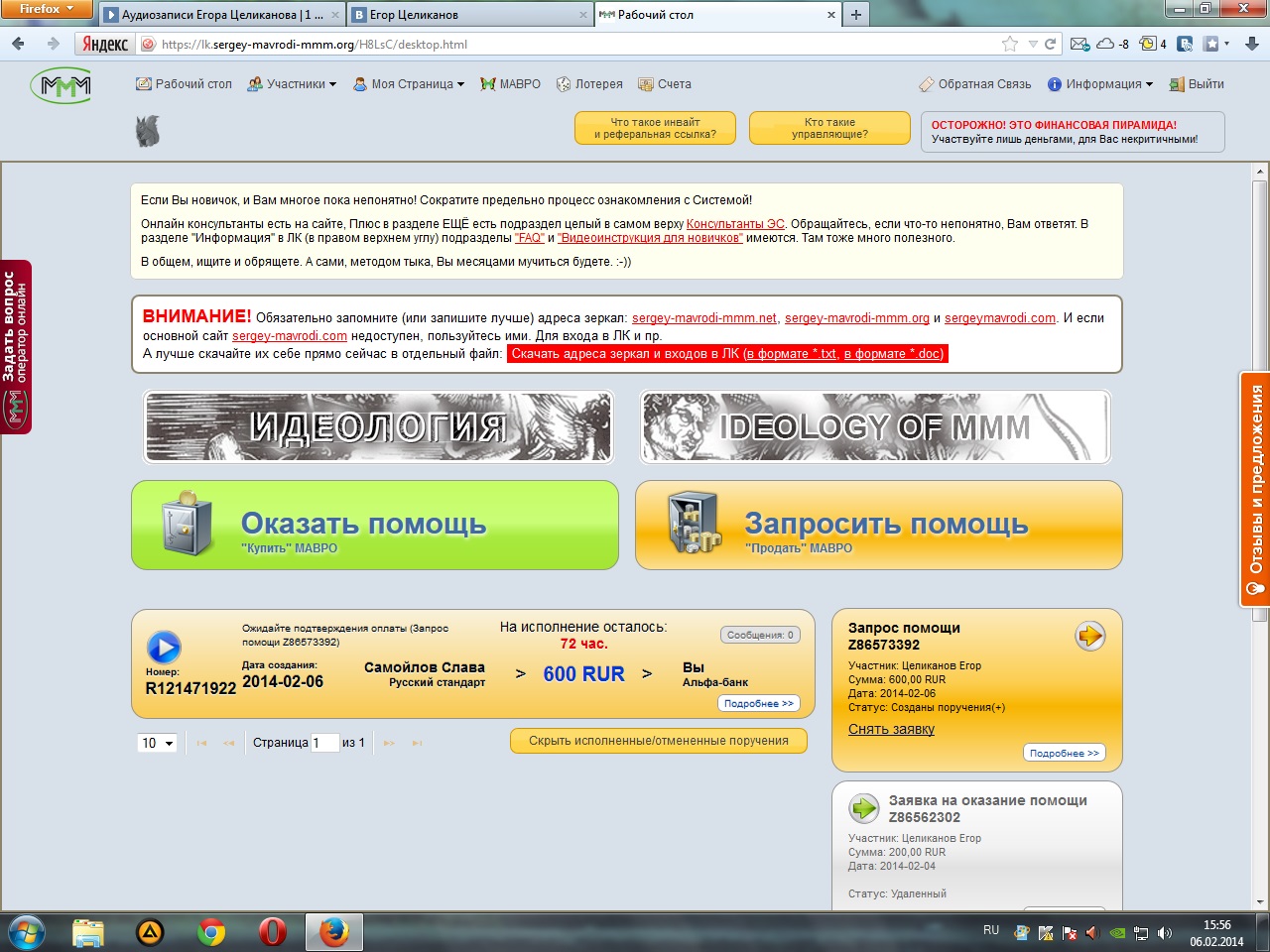1270x952 pixels.
Task: Click the MMM logo in the header
Action: coord(61,85)
